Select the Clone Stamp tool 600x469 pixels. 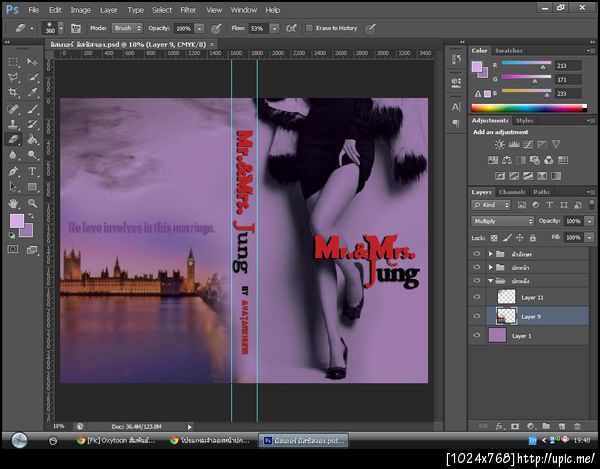pos(13,124)
